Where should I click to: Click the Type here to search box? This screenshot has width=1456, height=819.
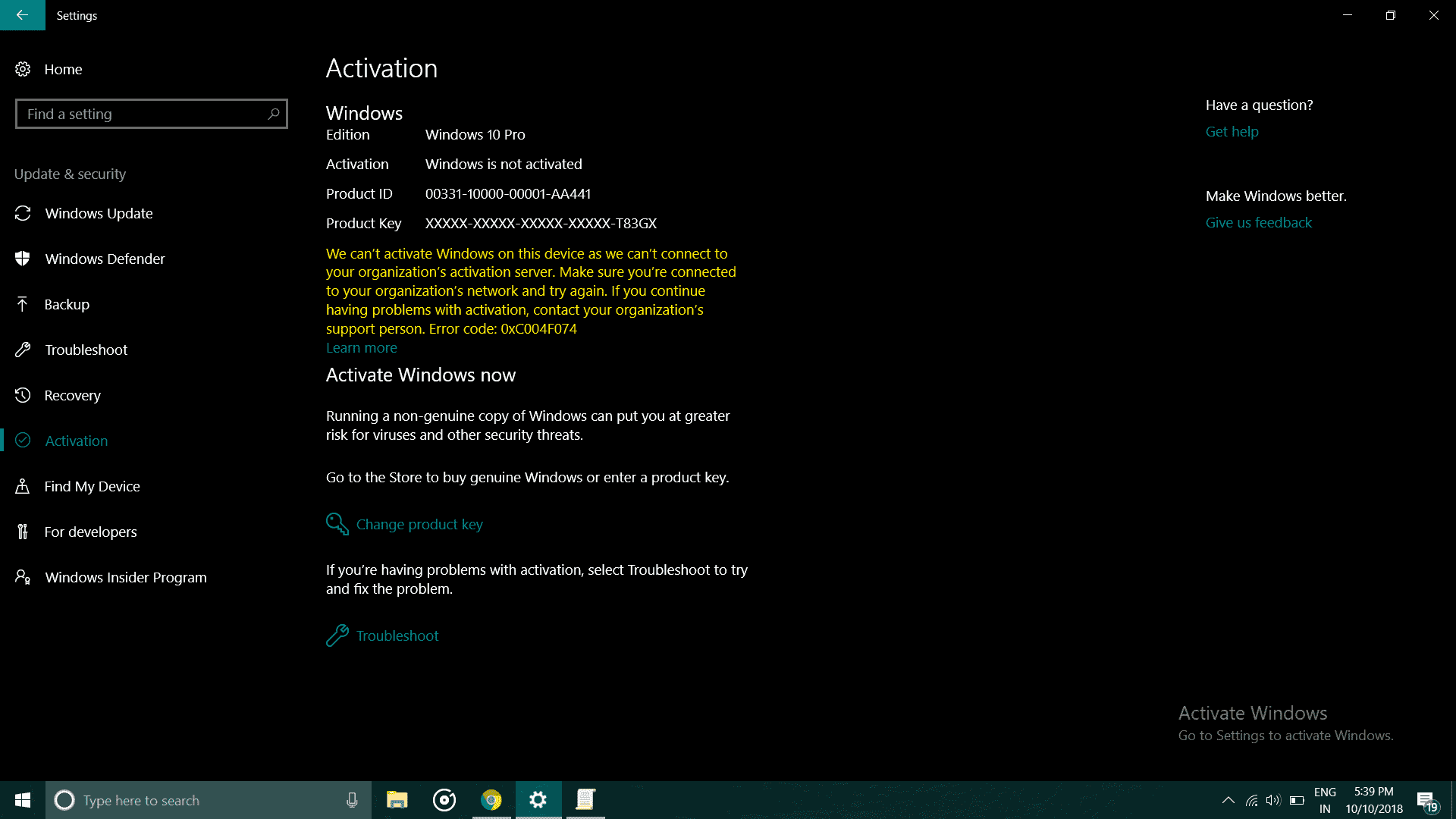point(209,800)
